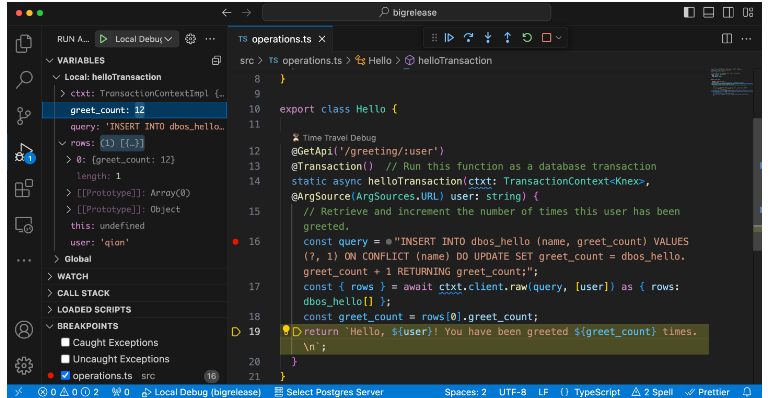770x398 pixels.
Task: Split the editor right
Action: tap(727, 39)
